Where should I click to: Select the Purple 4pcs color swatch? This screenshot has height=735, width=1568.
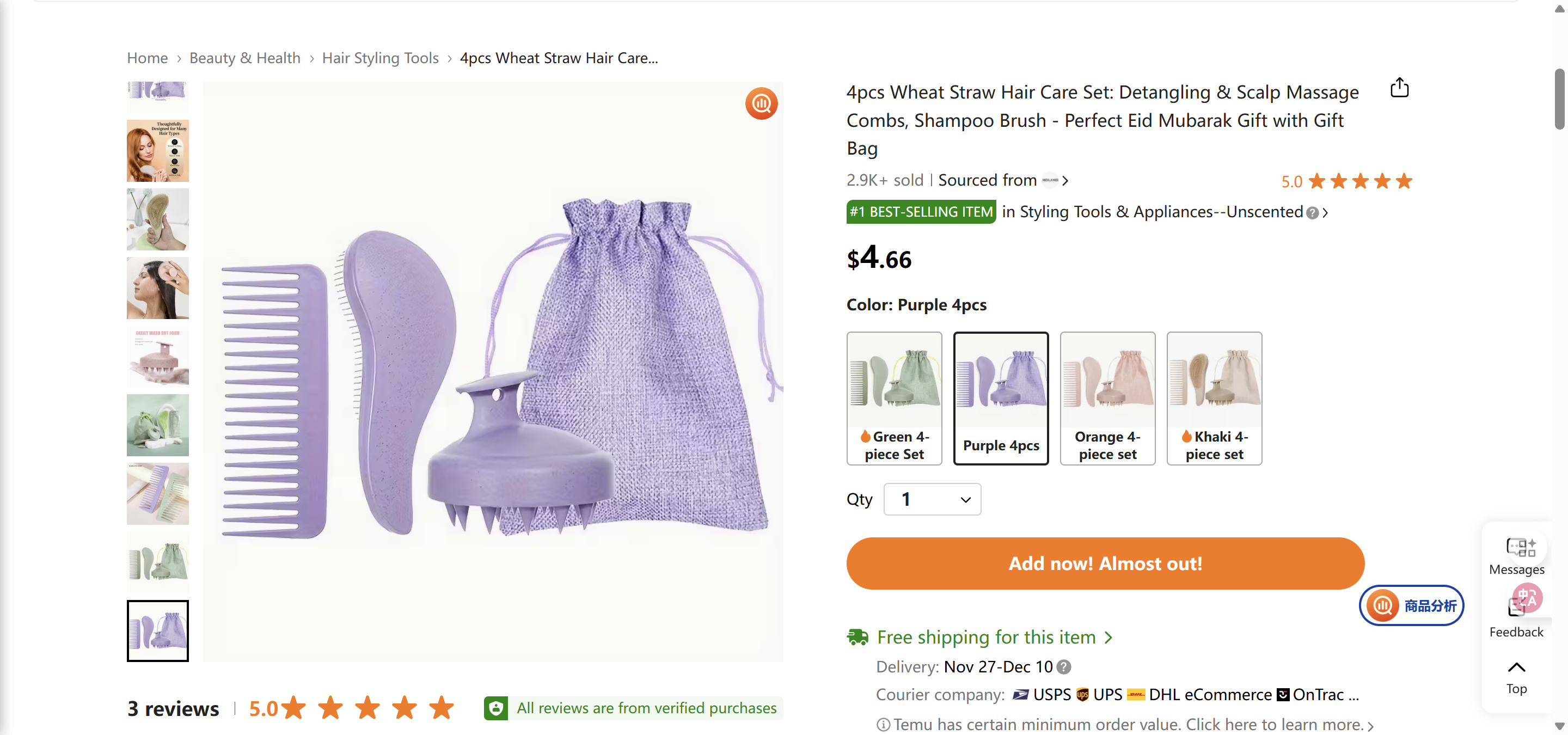[x=1001, y=398]
